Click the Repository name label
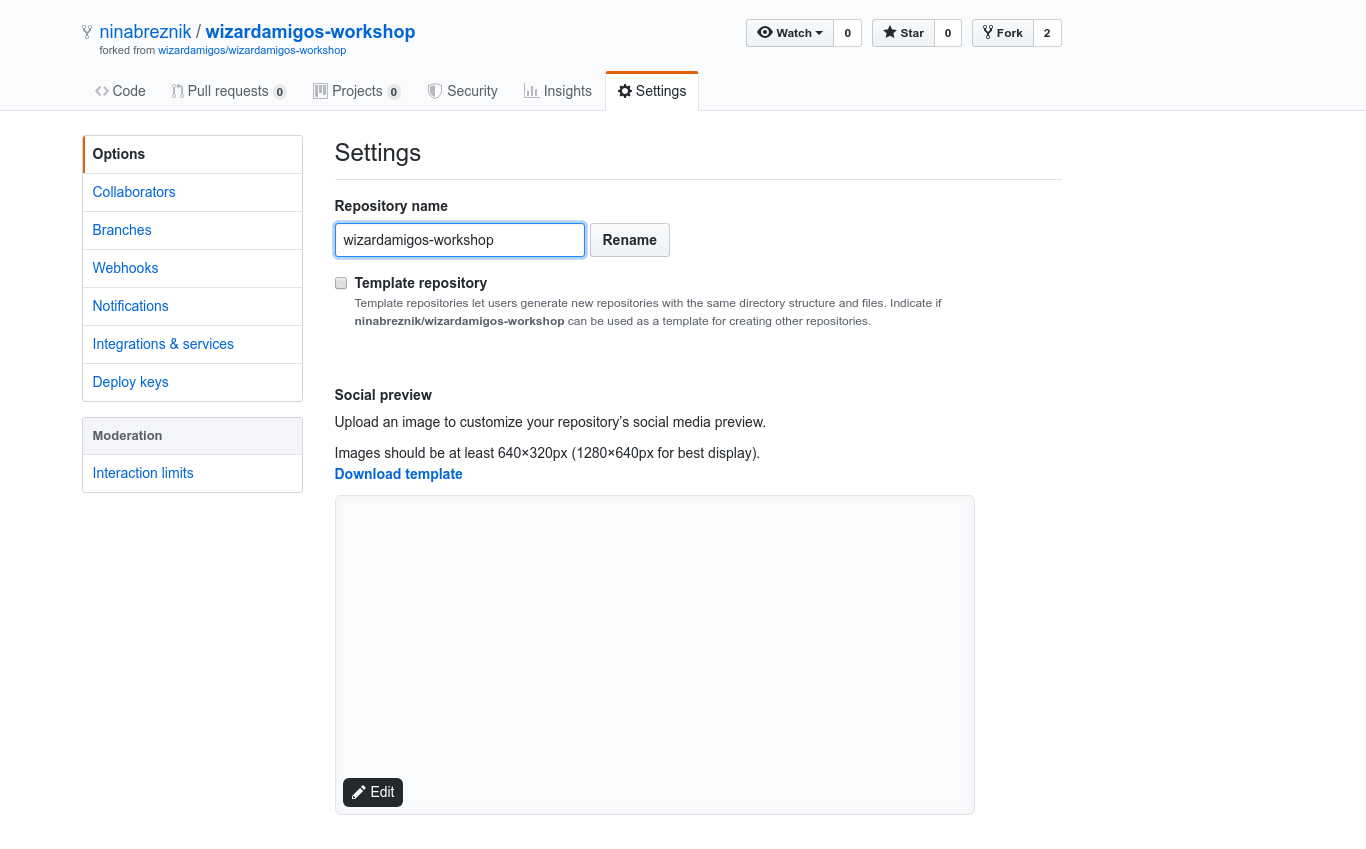The height and width of the screenshot is (849, 1366). pyautogui.click(x=391, y=206)
